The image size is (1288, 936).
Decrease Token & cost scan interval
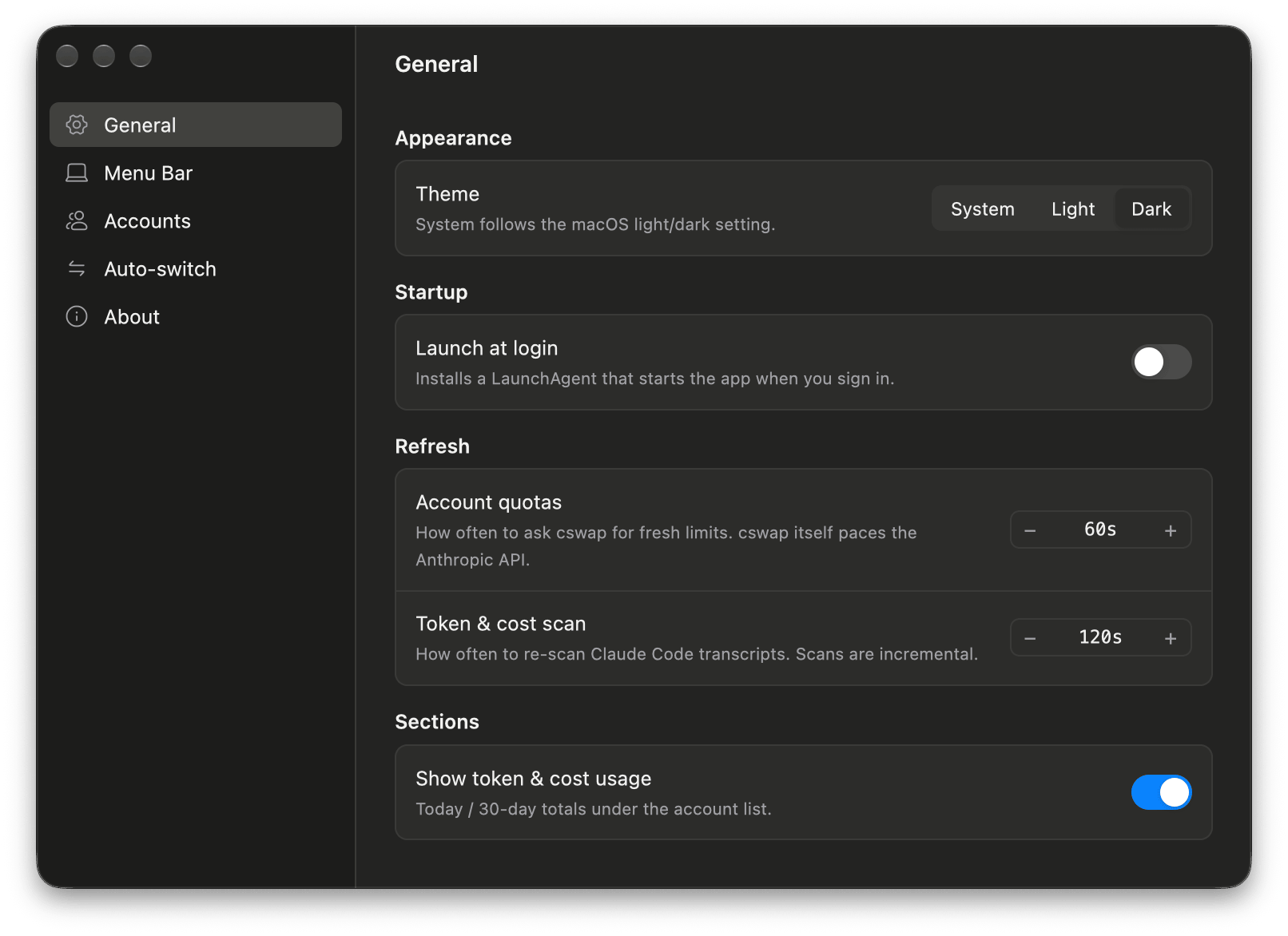pyautogui.click(x=1030, y=638)
